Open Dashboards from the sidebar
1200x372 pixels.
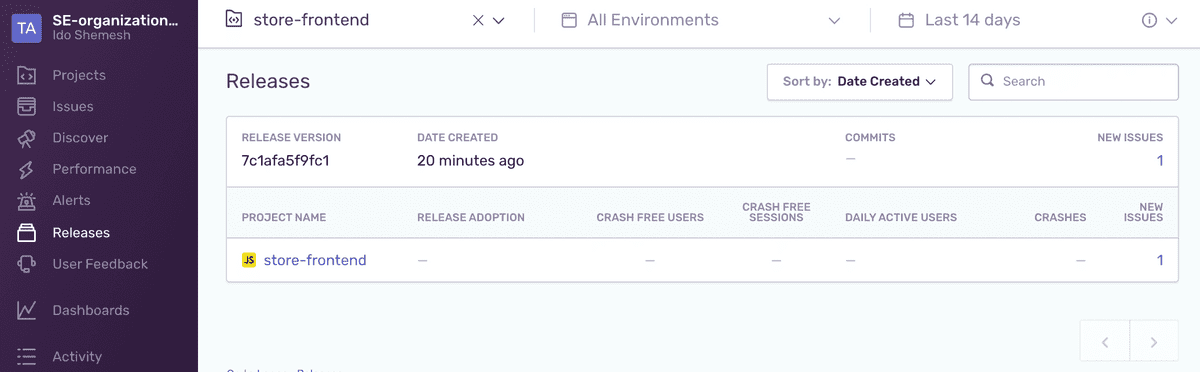(x=91, y=310)
